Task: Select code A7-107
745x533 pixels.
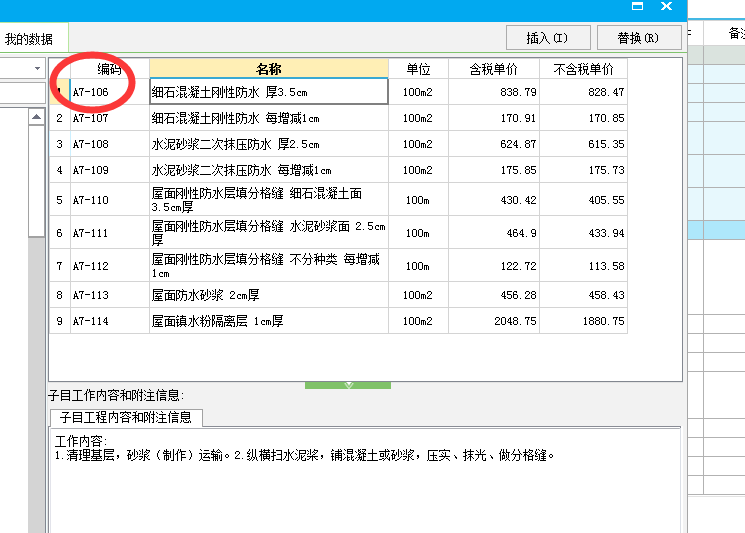Action: 110,118
